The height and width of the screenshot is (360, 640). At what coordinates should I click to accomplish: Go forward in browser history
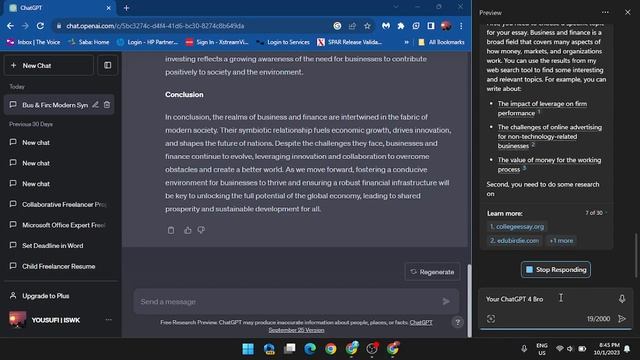pos(25,26)
